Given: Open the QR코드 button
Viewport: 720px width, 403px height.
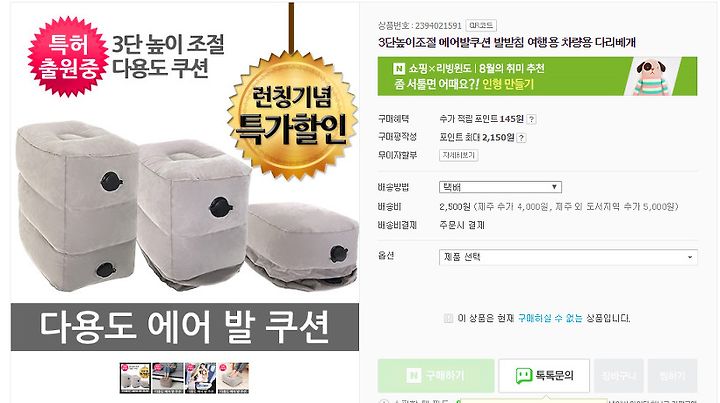Looking at the screenshot, I should tap(481, 25).
